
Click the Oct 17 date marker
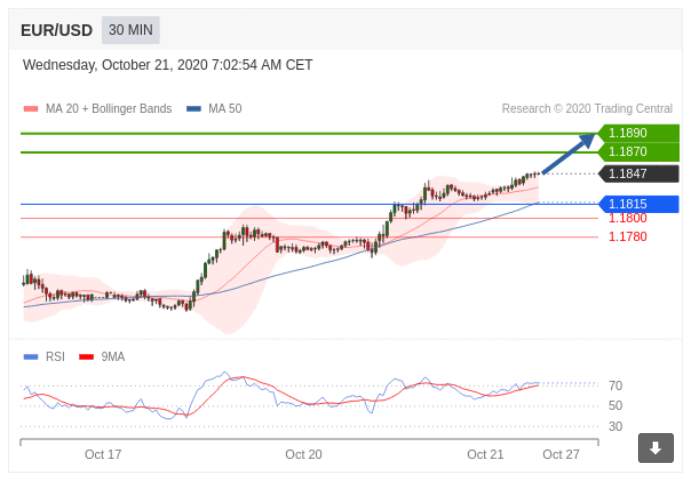click(103, 454)
